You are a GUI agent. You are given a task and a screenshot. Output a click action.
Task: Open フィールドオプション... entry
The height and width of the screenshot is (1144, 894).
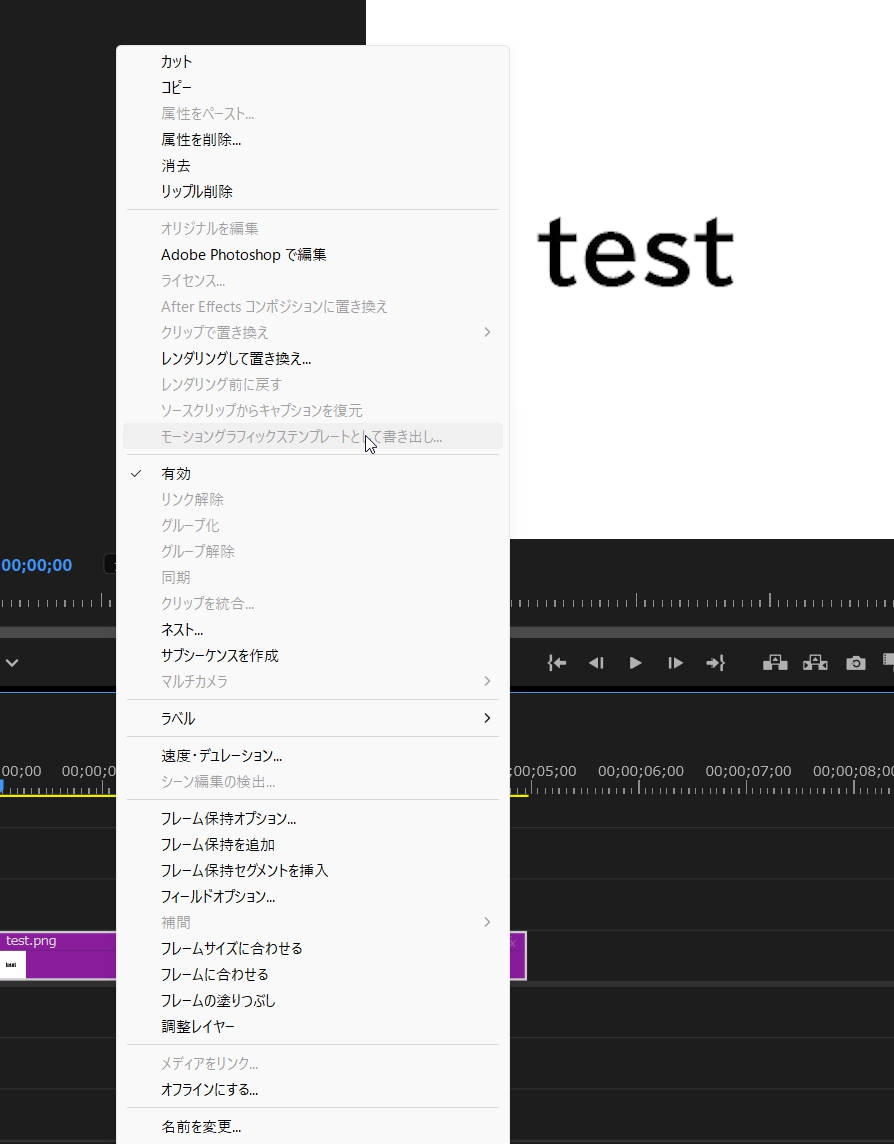[312, 896]
